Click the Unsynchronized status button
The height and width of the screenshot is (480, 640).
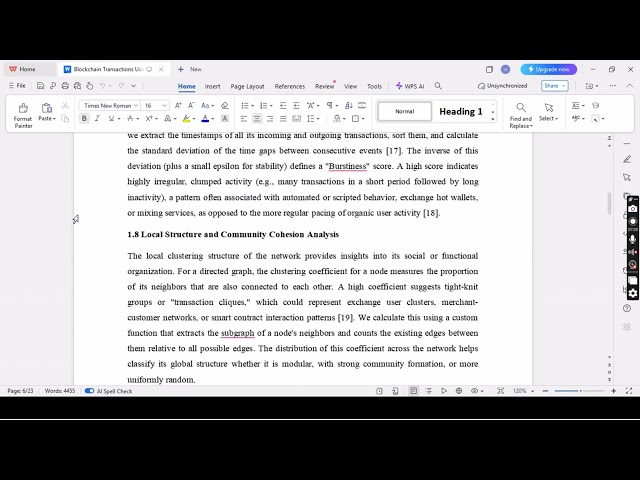point(502,86)
